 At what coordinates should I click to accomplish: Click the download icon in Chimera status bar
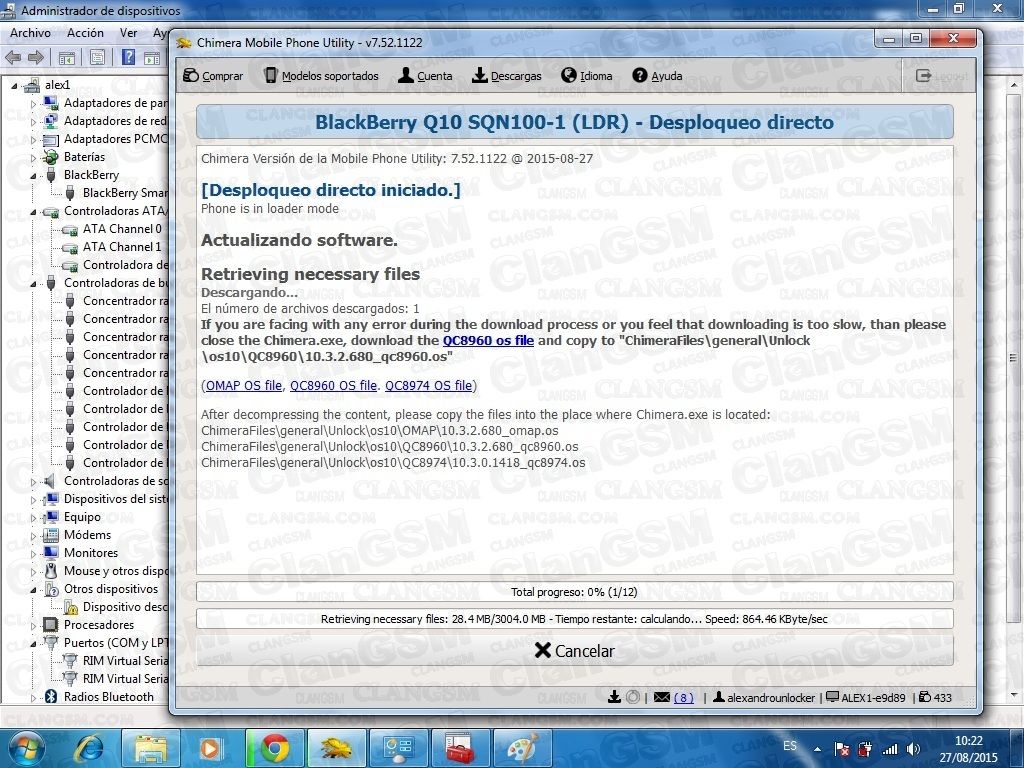(x=614, y=697)
